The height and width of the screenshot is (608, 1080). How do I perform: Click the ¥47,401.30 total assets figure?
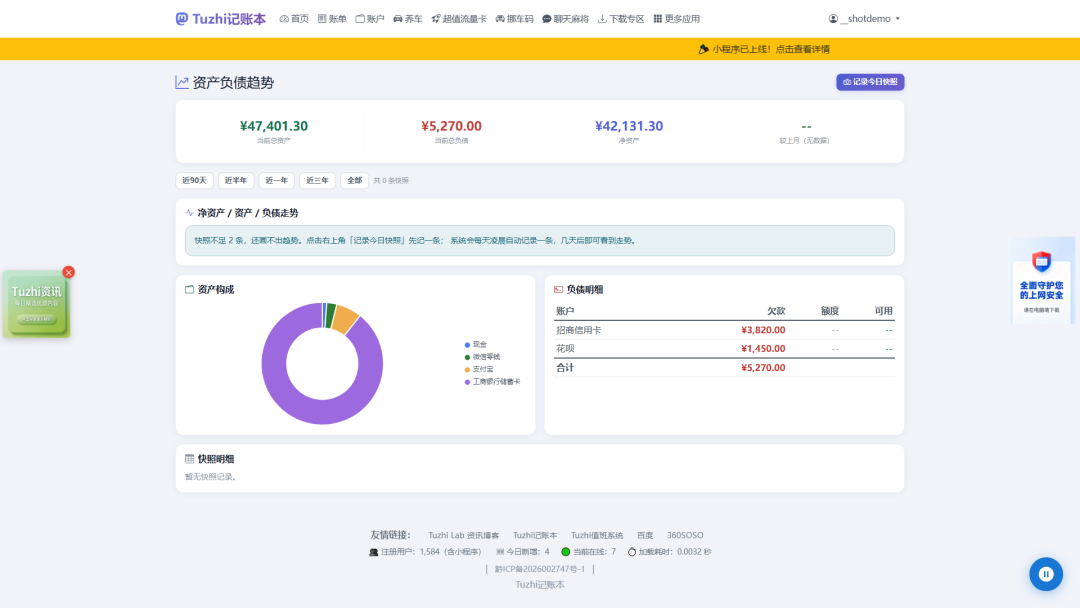tap(273, 126)
